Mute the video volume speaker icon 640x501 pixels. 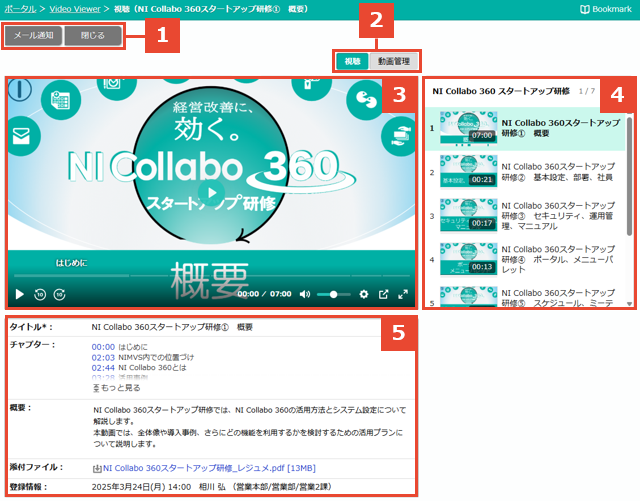point(304,294)
